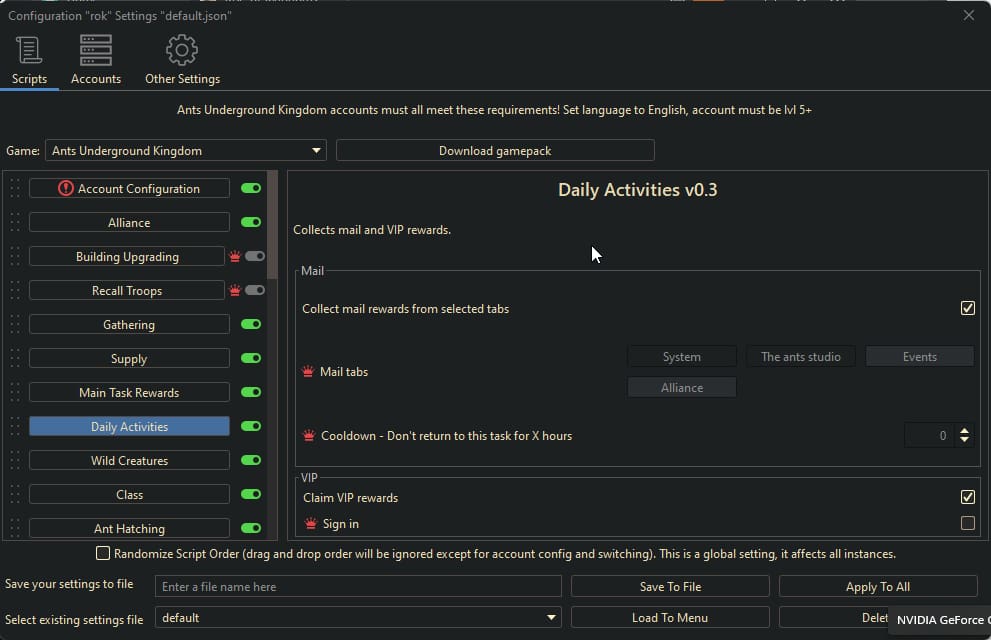The image size is (991, 640).
Task: Click the red warning icon on Account Configuration
Action: tap(66, 188)
